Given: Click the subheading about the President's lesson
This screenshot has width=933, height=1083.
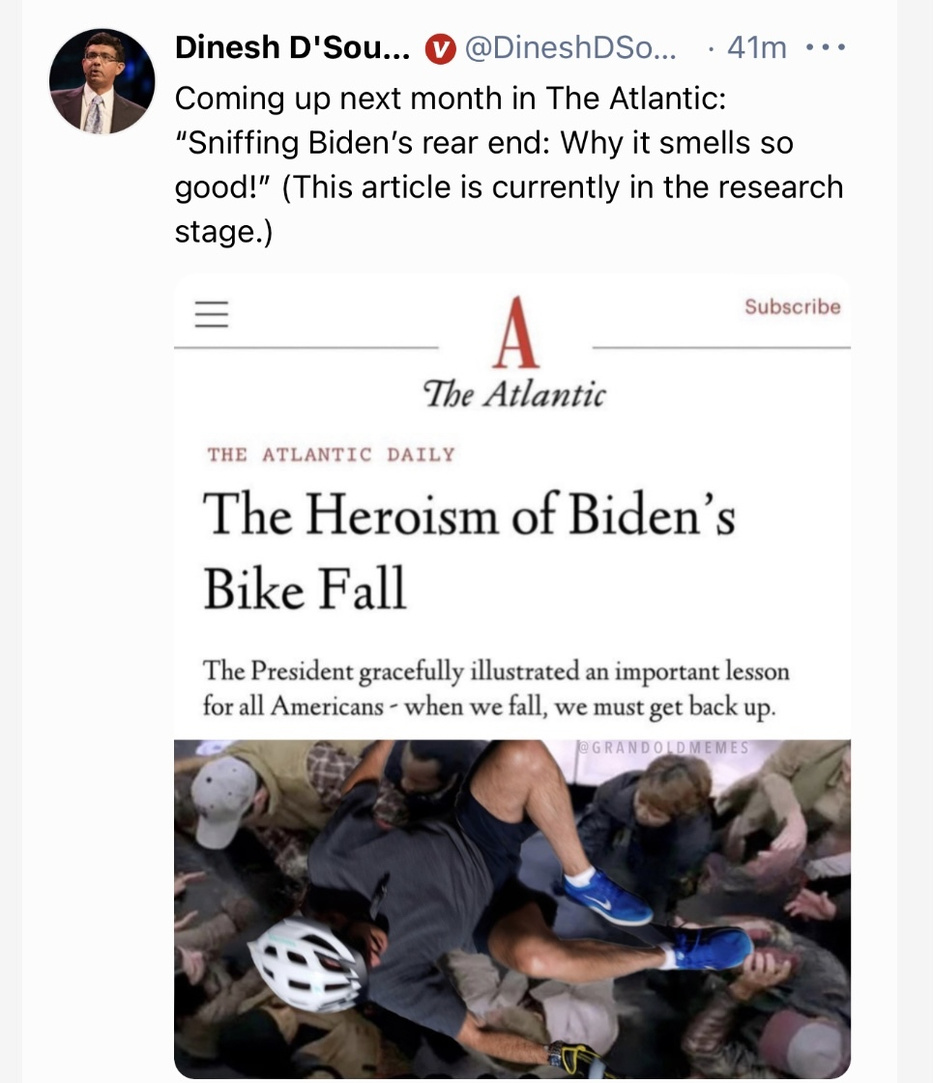Looking at the screenshot, I should tap(496, 688).
